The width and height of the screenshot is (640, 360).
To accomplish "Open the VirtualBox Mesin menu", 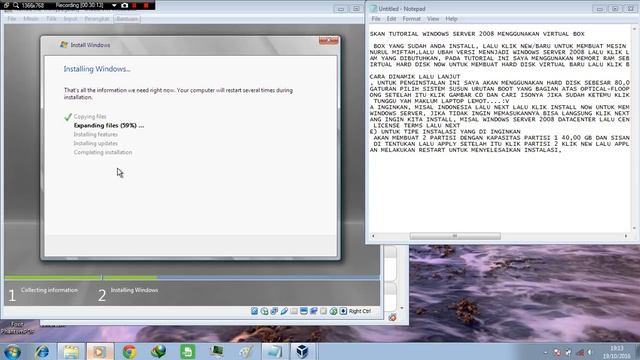I will [x=31, y=19].
